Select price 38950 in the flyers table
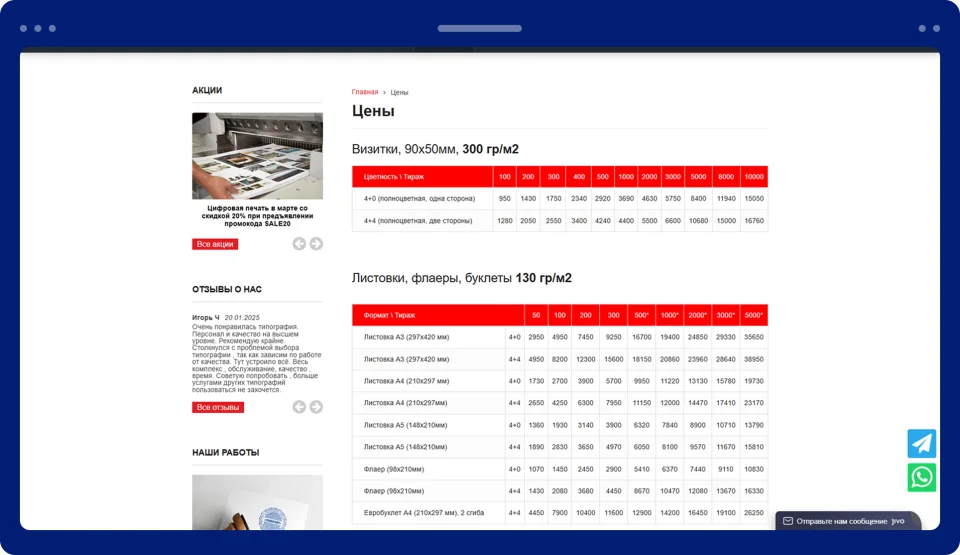The image size is (960, 555). [754, 359]
